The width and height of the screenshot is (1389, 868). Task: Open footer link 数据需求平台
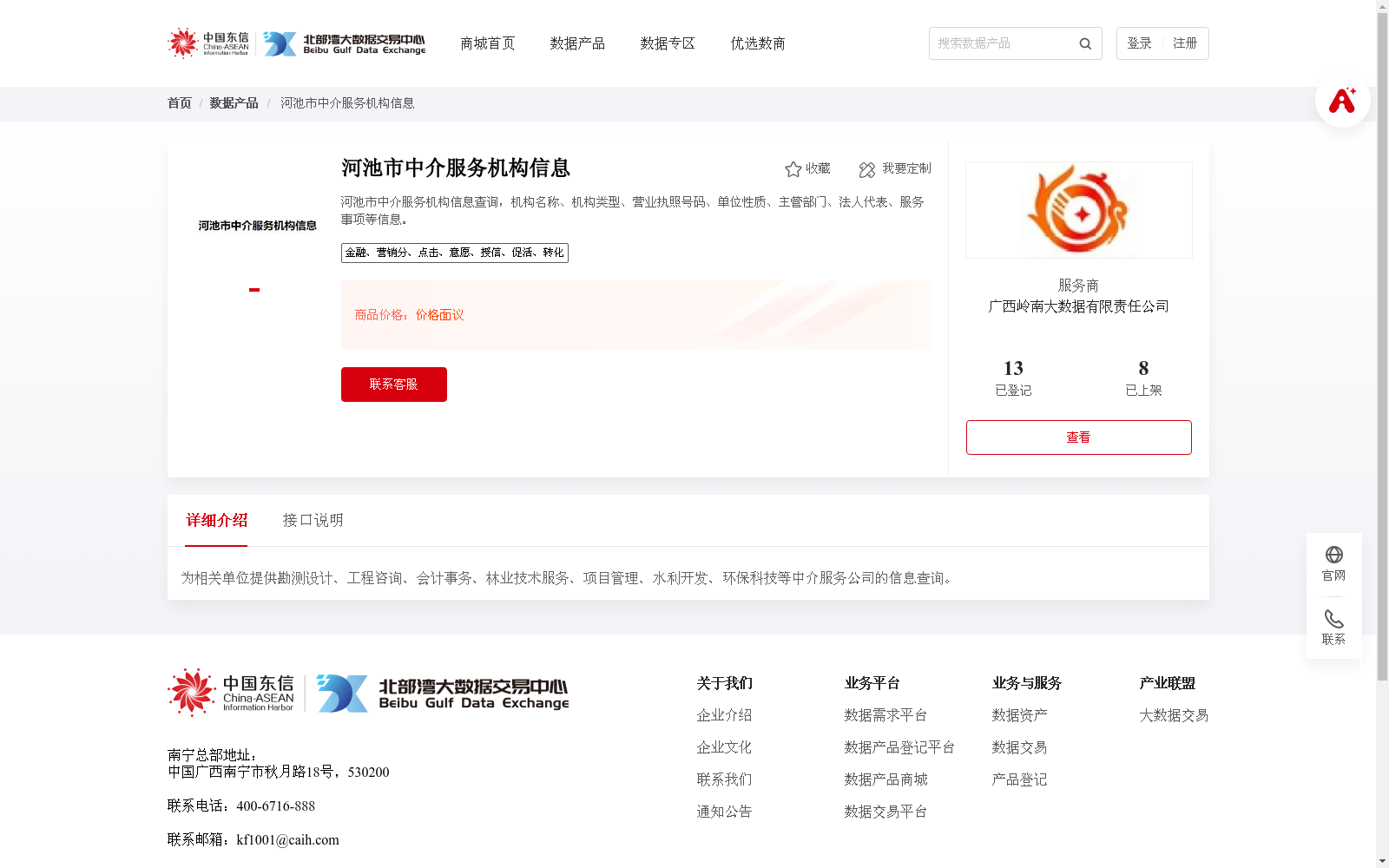[885, 715]
